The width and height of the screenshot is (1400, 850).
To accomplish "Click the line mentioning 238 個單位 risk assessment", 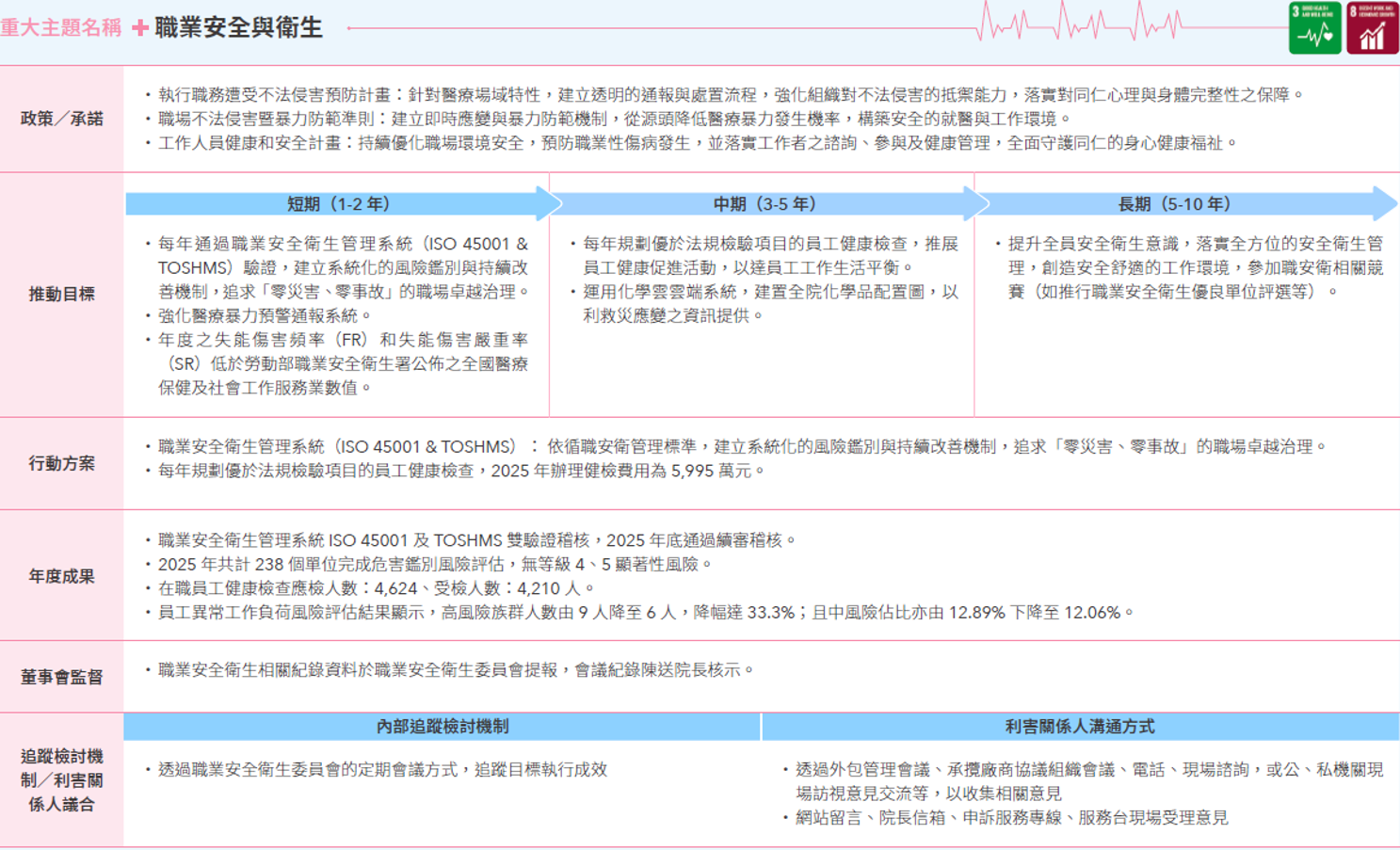I will (429, 565).
